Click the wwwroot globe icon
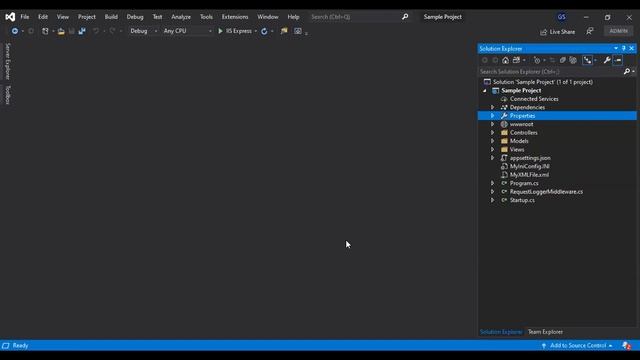The height and width of the screenshot is (360, 640). pos(504,124)
